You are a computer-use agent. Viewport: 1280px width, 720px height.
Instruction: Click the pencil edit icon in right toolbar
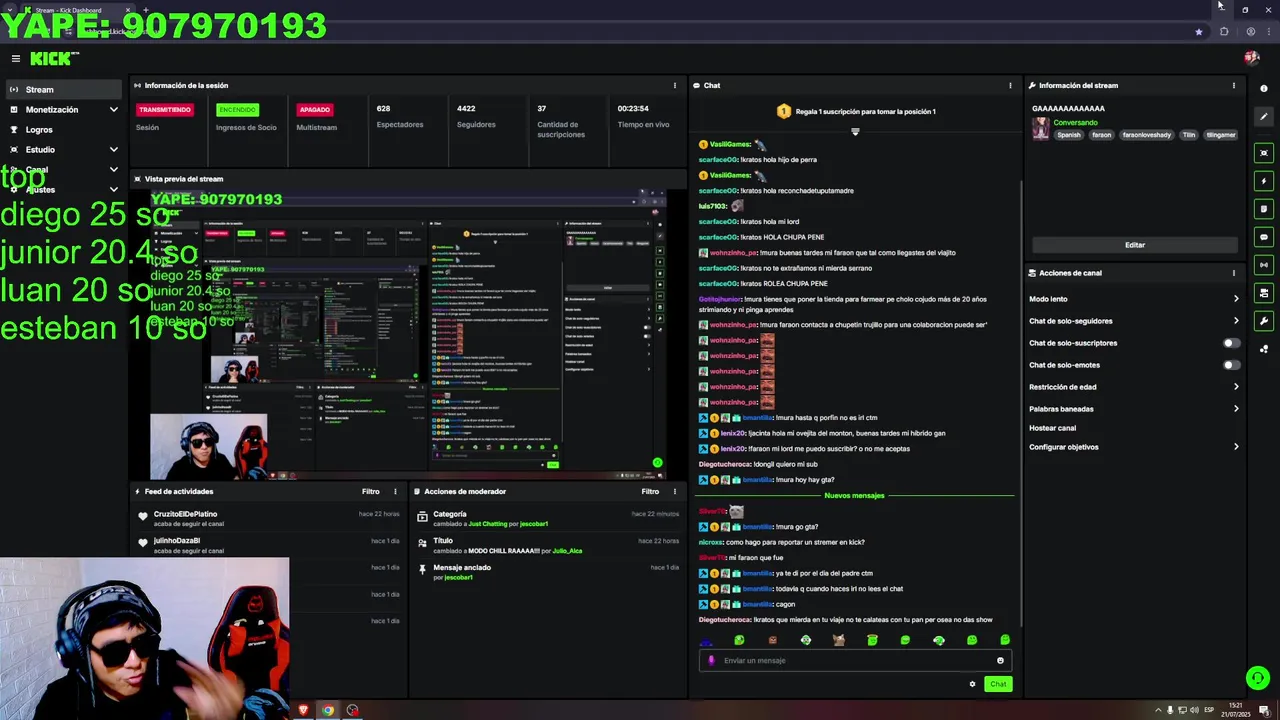click(1264, 117)
